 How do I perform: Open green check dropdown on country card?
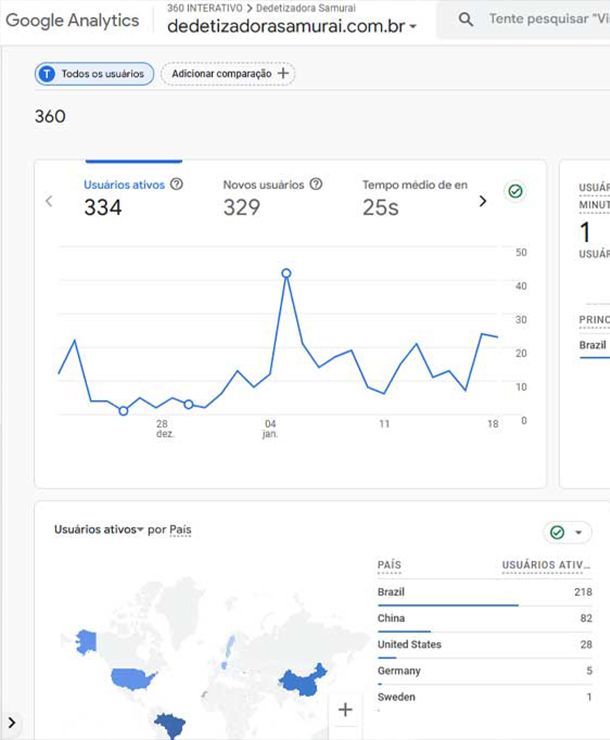coord(567,532)
